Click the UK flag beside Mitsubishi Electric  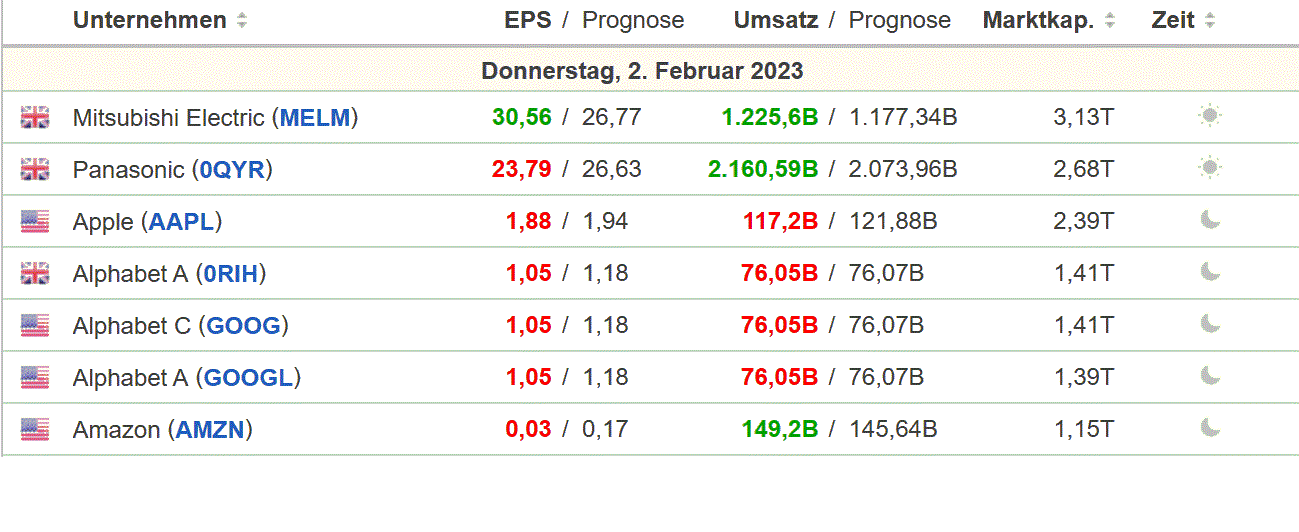[x=35, y=118]
